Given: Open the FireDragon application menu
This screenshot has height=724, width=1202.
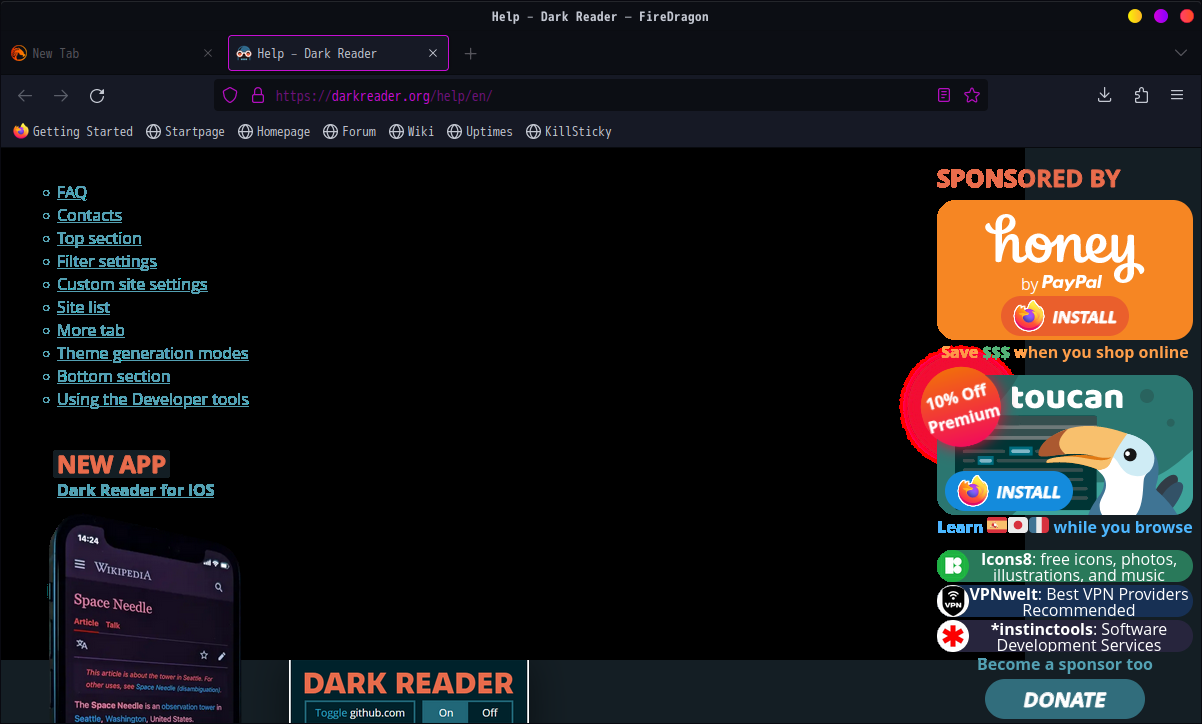Looking at the screenshot, I should (1177, 96).
